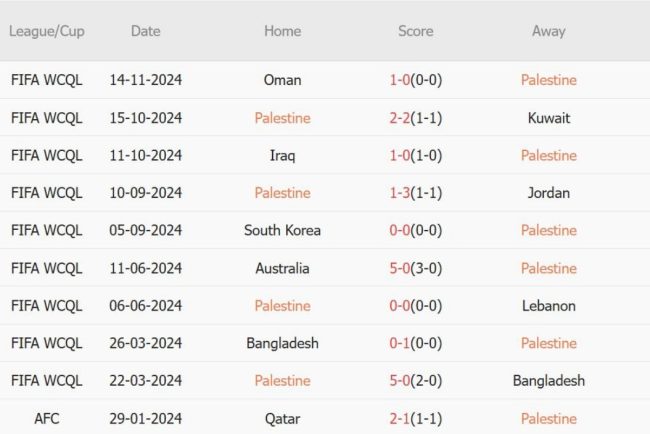
Task: Open the Qatar team link
Action: point(282,419)
